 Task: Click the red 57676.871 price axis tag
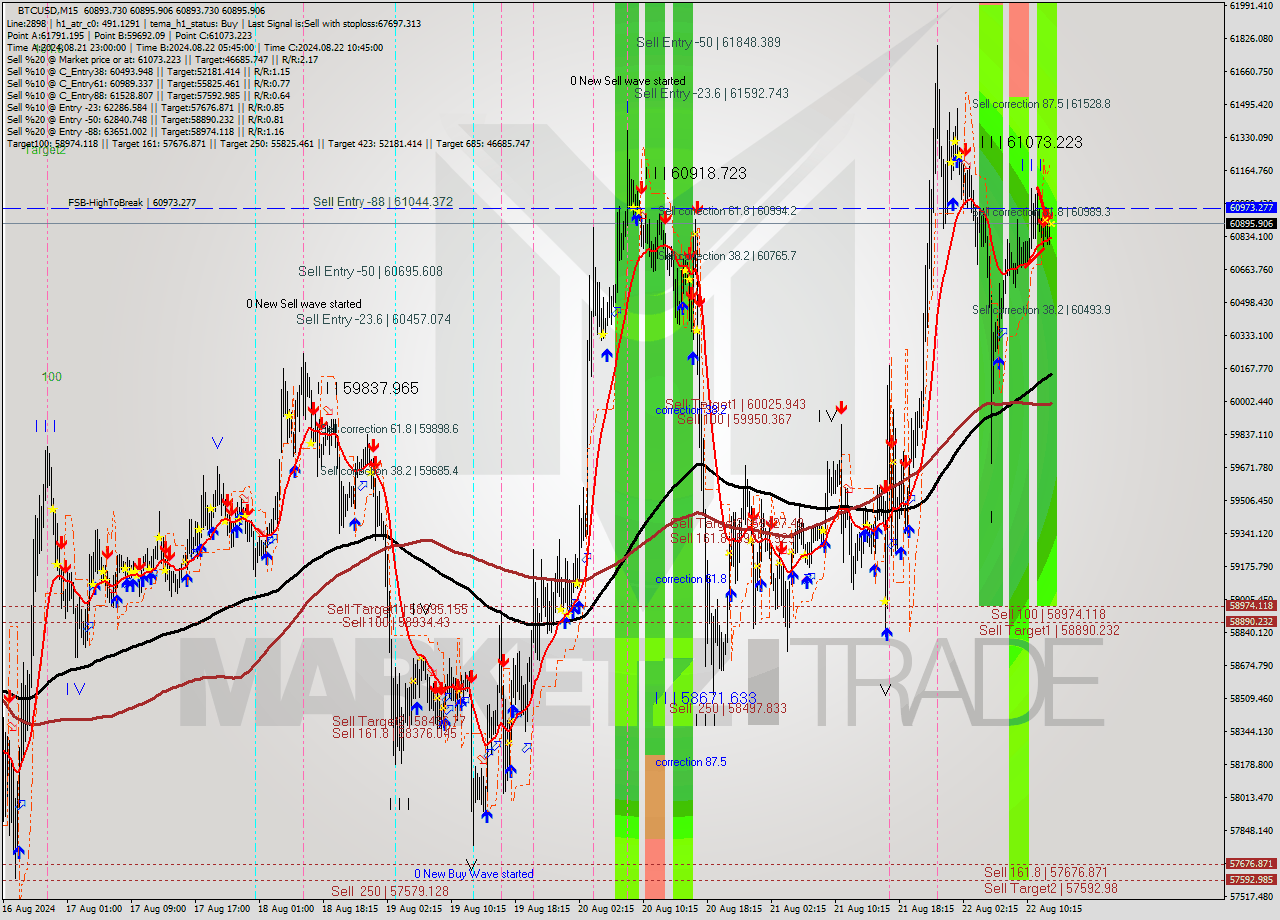[1251, 863]
